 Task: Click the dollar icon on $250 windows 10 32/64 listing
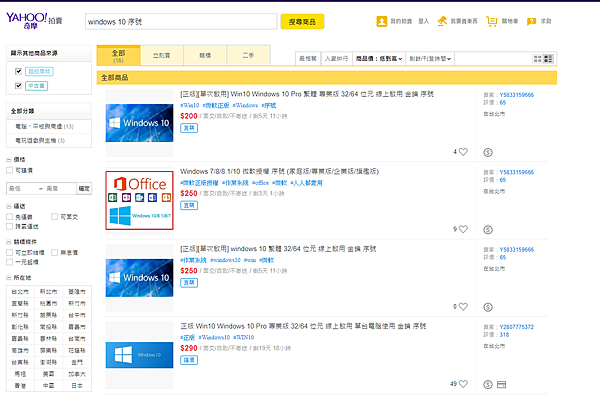click(x=488, y=307)
